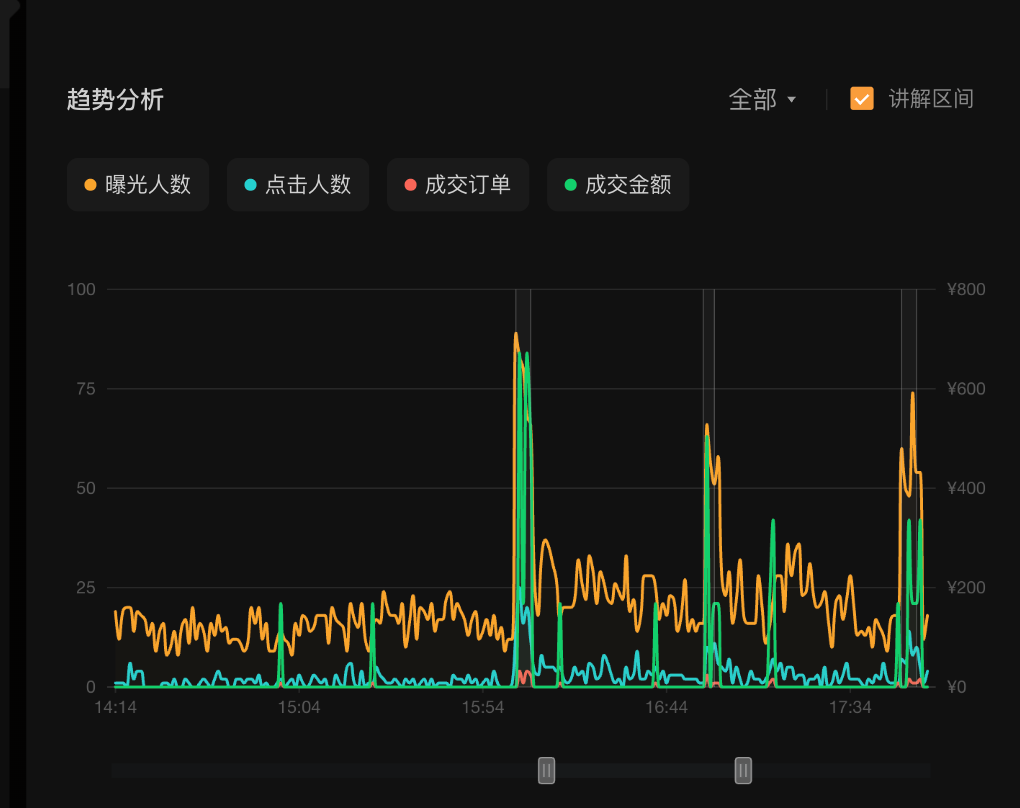Click the caret arrow next to 全部
Image resolution: width=1020 pixels, height=808 pixels.
(x=792, y=100)
